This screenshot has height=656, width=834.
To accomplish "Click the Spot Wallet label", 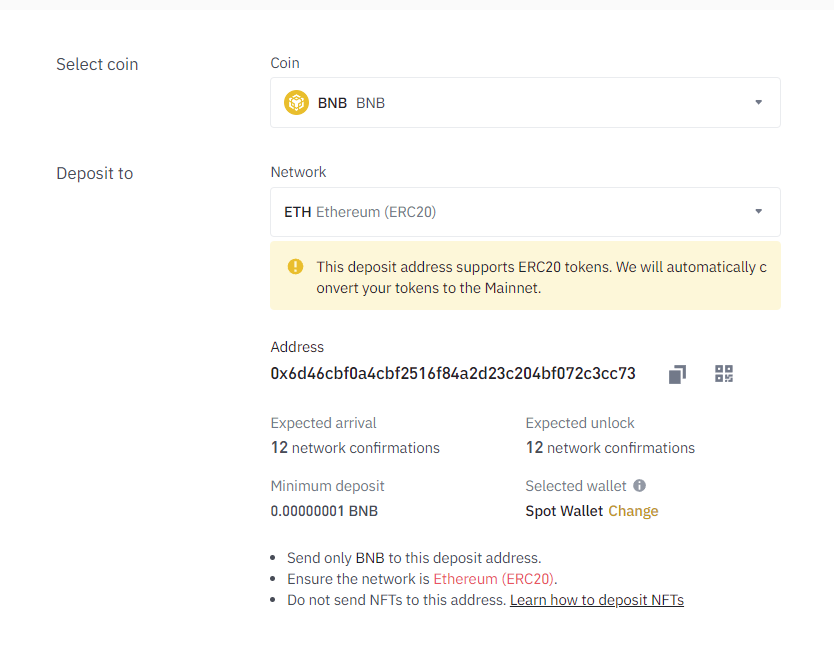I will coord(564,511).
